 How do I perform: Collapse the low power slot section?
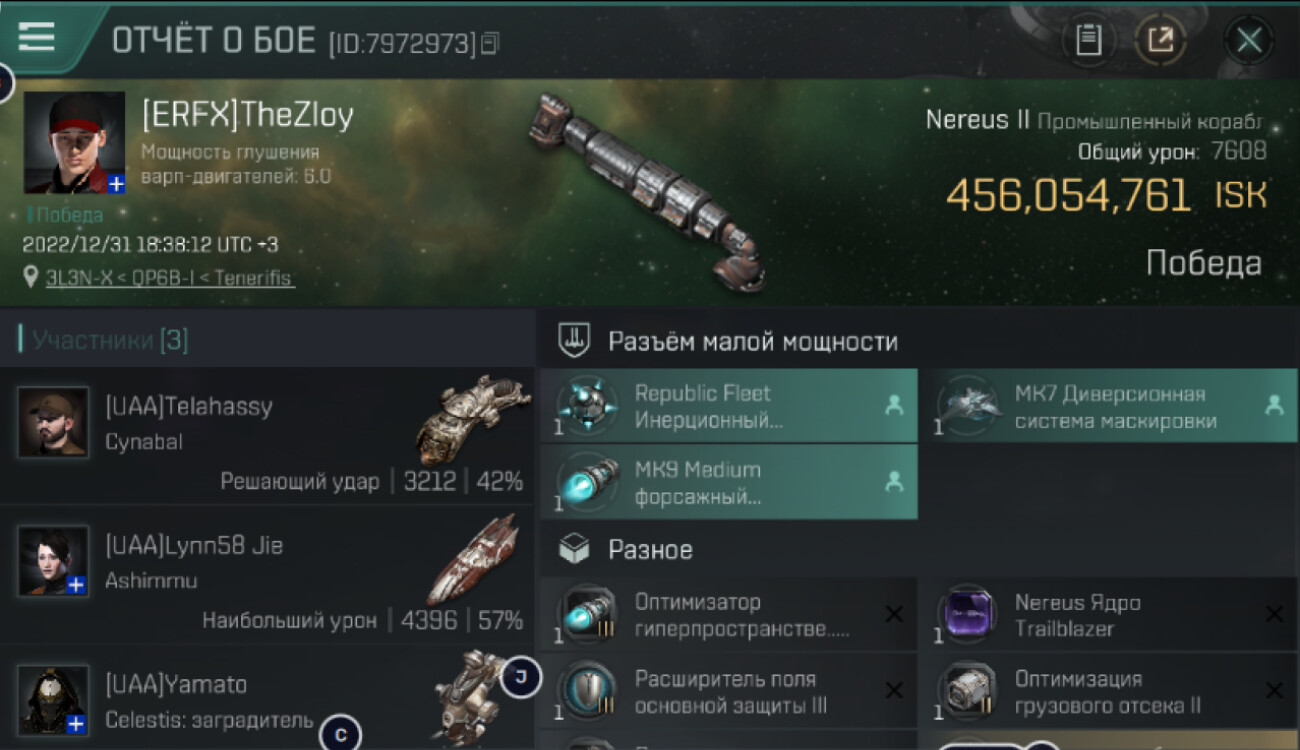(919, 341)
